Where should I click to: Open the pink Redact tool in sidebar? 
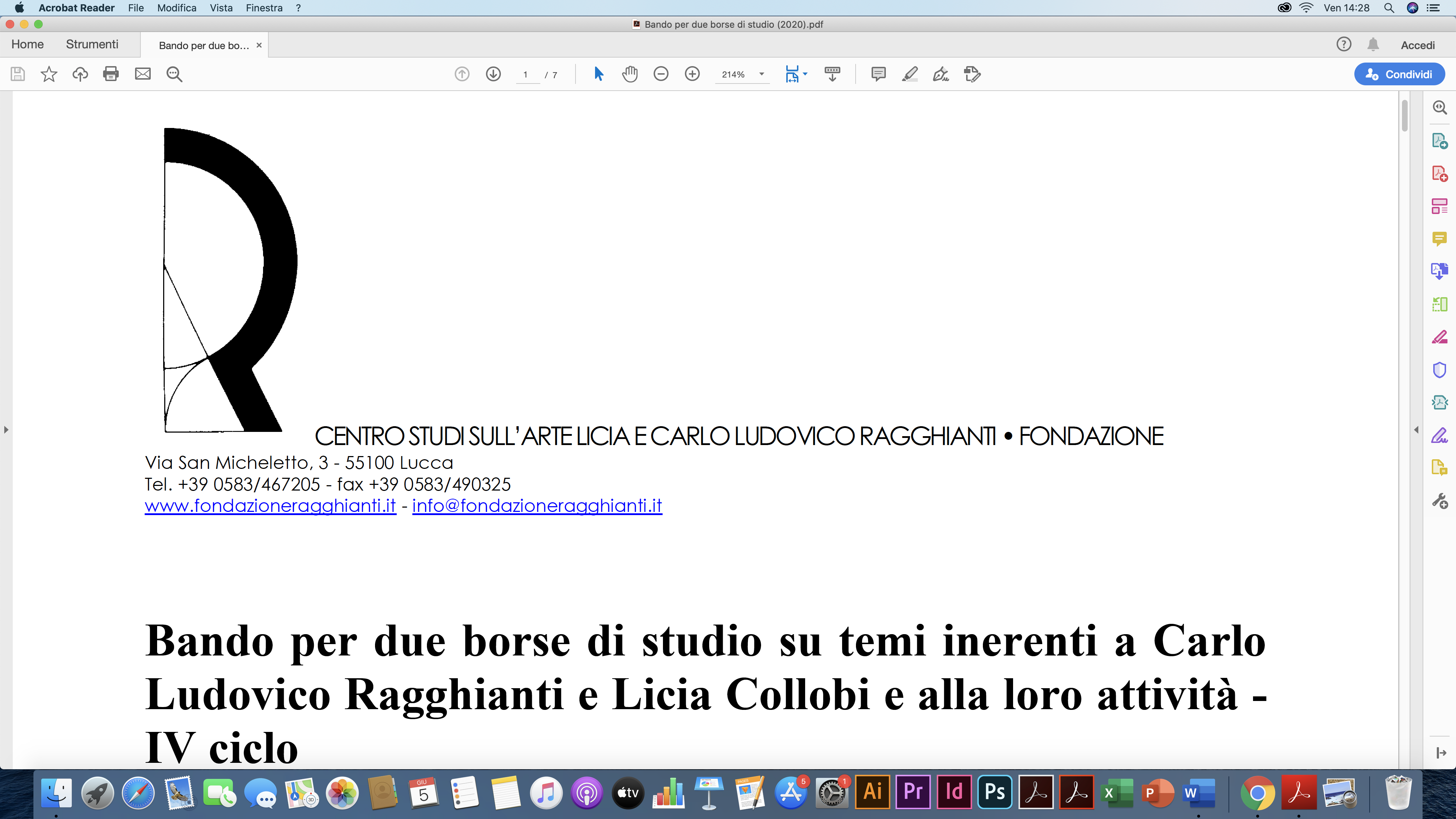pos(1440,337)
